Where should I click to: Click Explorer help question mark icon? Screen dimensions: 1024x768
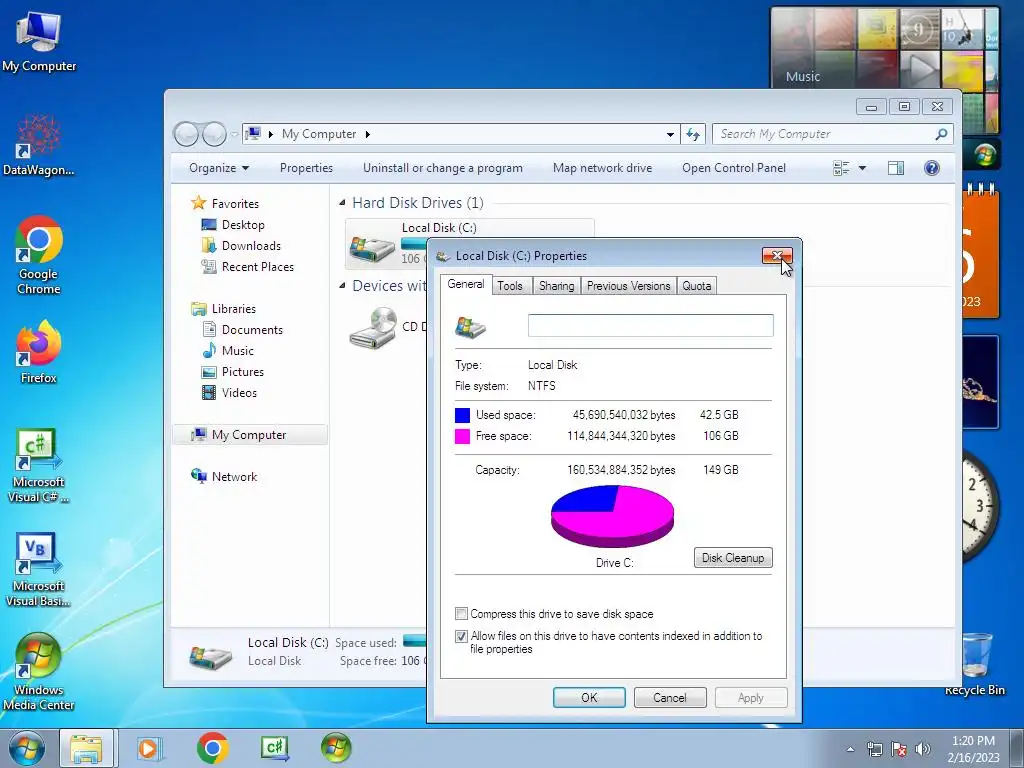(932, 168)
